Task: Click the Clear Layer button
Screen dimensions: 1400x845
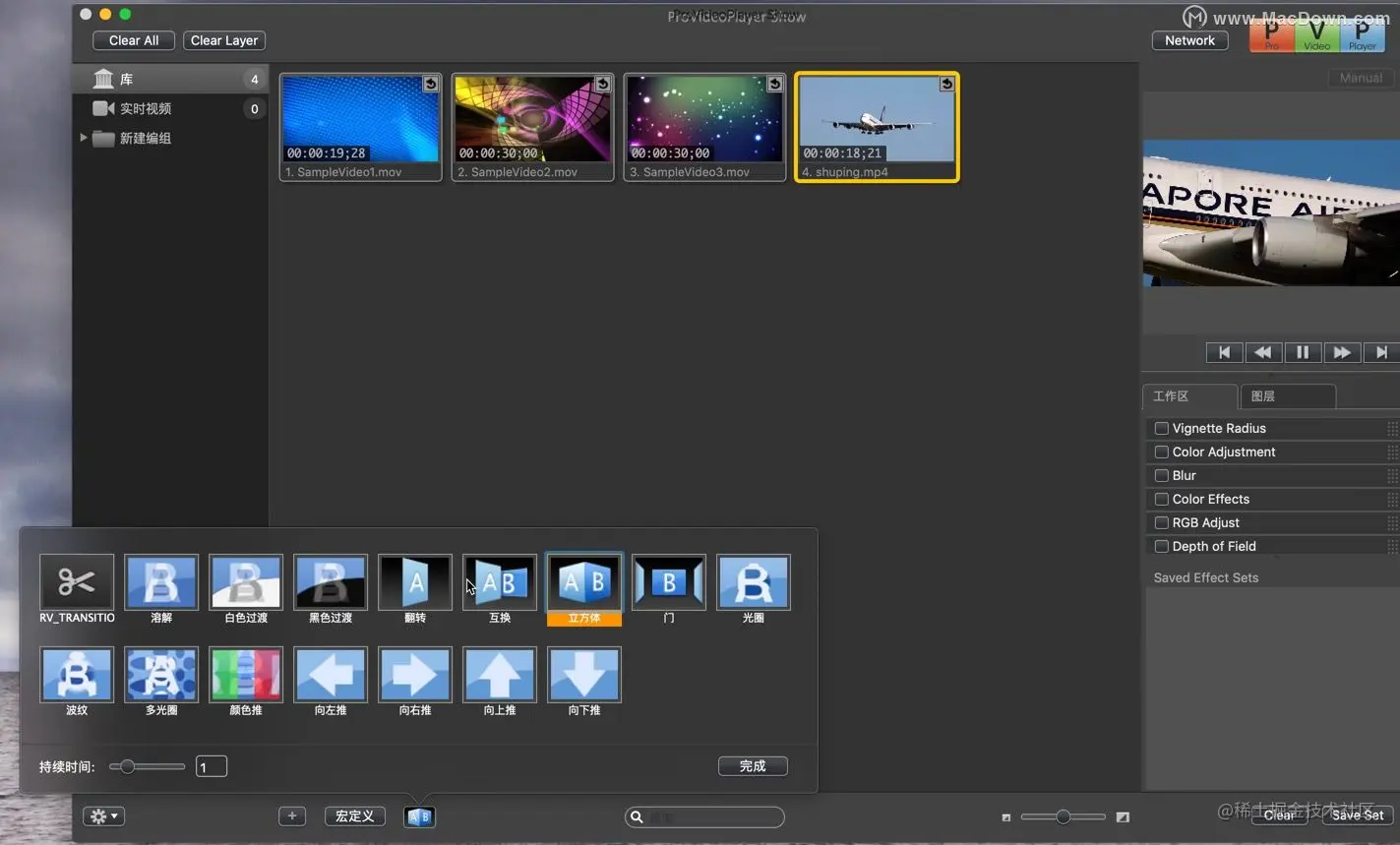Action: 224,40
